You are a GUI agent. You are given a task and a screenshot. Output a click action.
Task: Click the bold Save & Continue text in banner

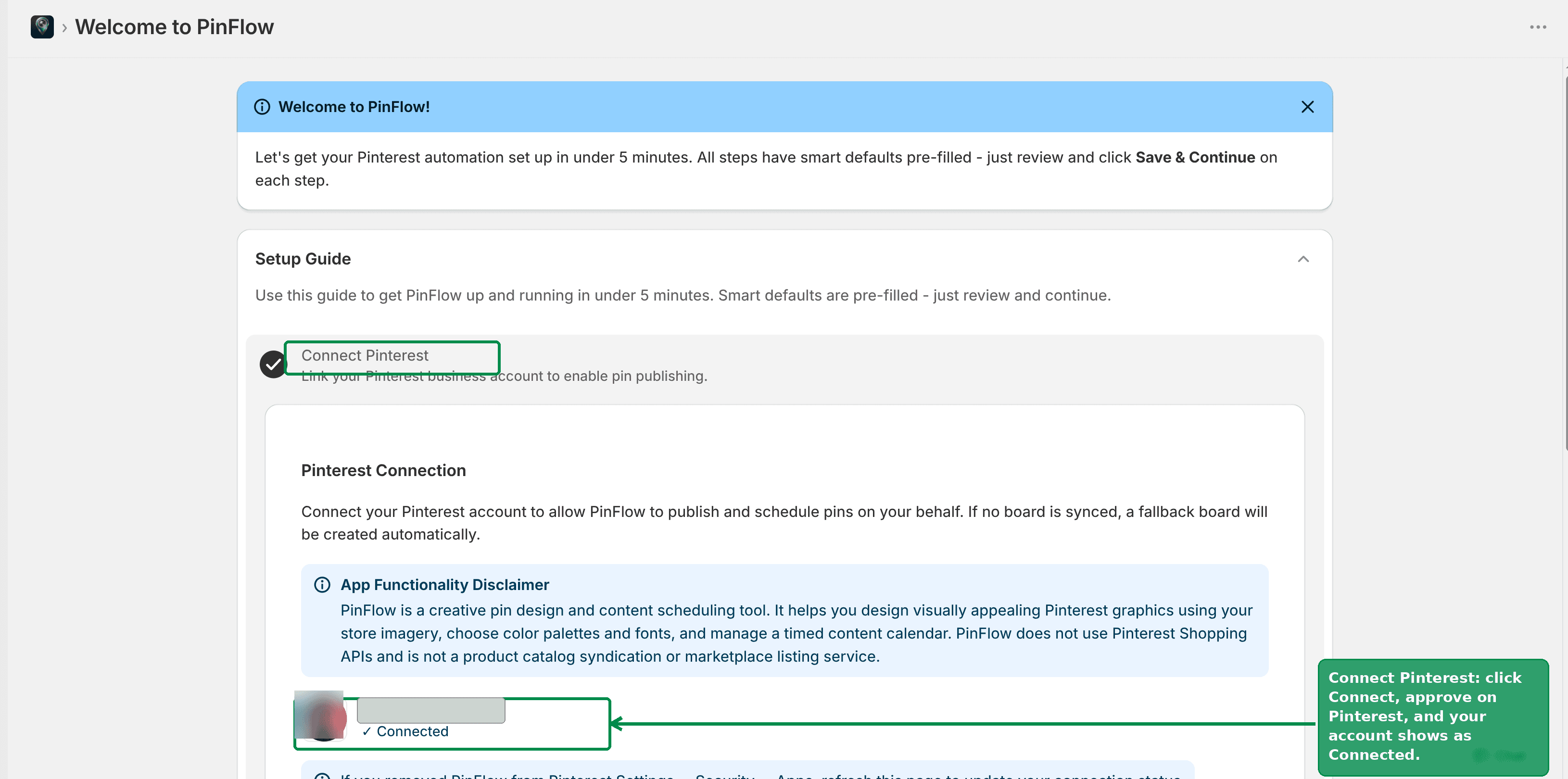coord(1195,158)
